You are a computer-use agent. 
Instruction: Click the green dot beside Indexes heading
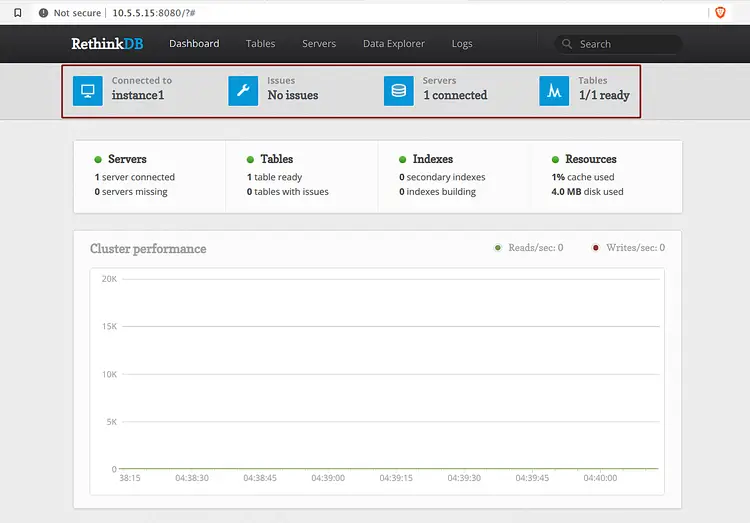click(x=402, y=159)
